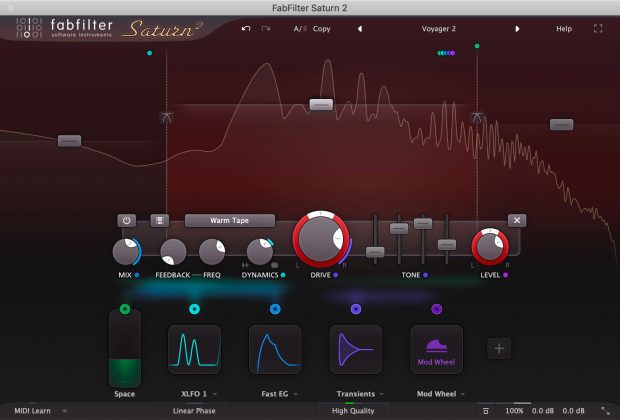Open the Help menu

click(x=564, y=29)
